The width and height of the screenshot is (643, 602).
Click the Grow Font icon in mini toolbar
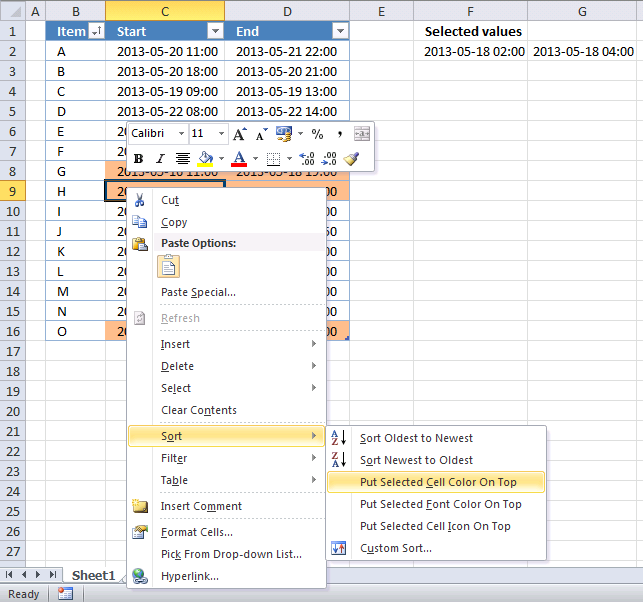pyautogui.click(x=239, y=134)
